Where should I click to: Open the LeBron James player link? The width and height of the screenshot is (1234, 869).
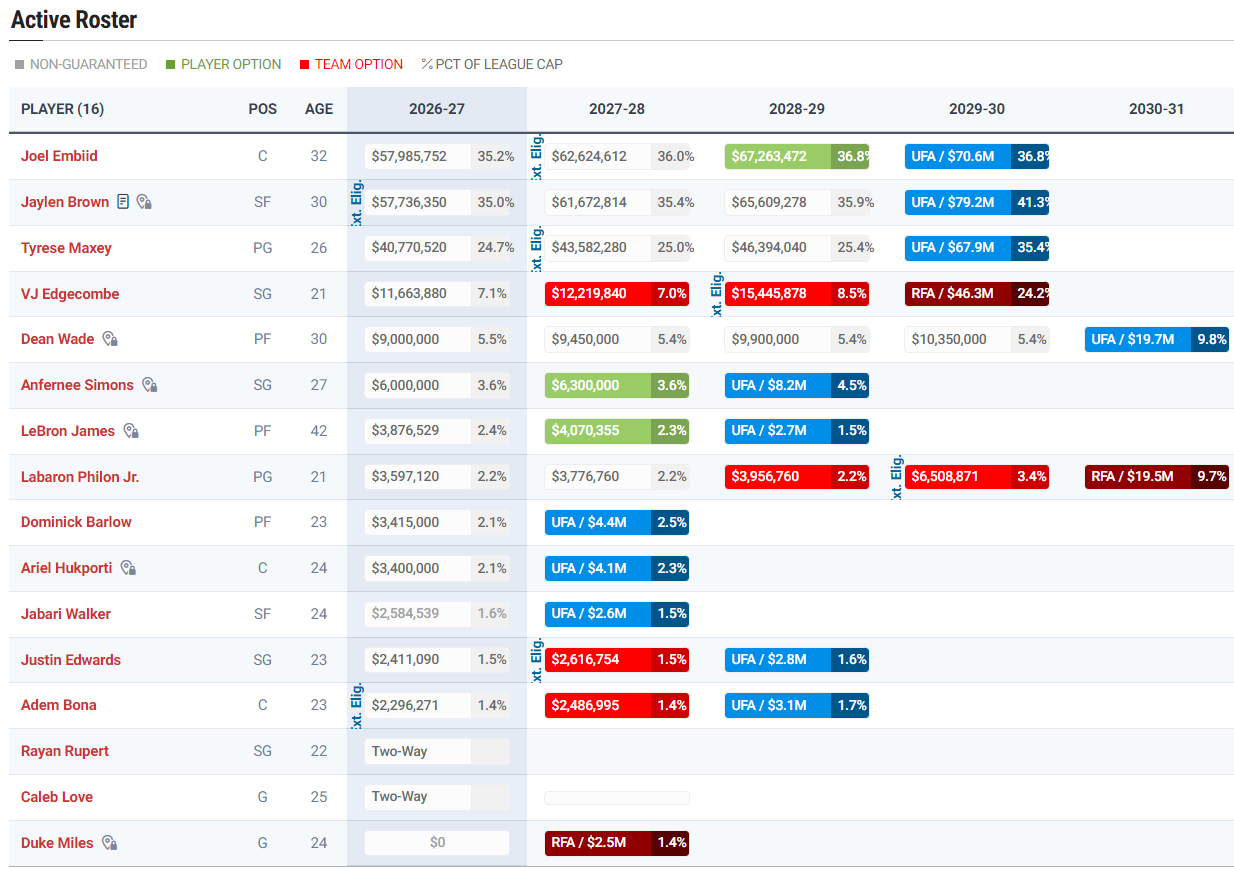pyautogui.click(x=68, y=431)
